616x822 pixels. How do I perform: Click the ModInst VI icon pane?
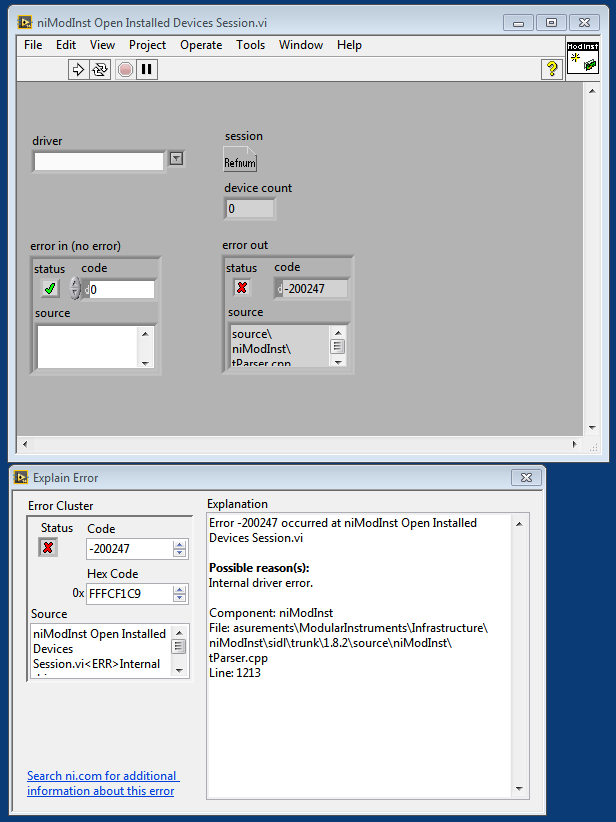[x=582, y=57]
